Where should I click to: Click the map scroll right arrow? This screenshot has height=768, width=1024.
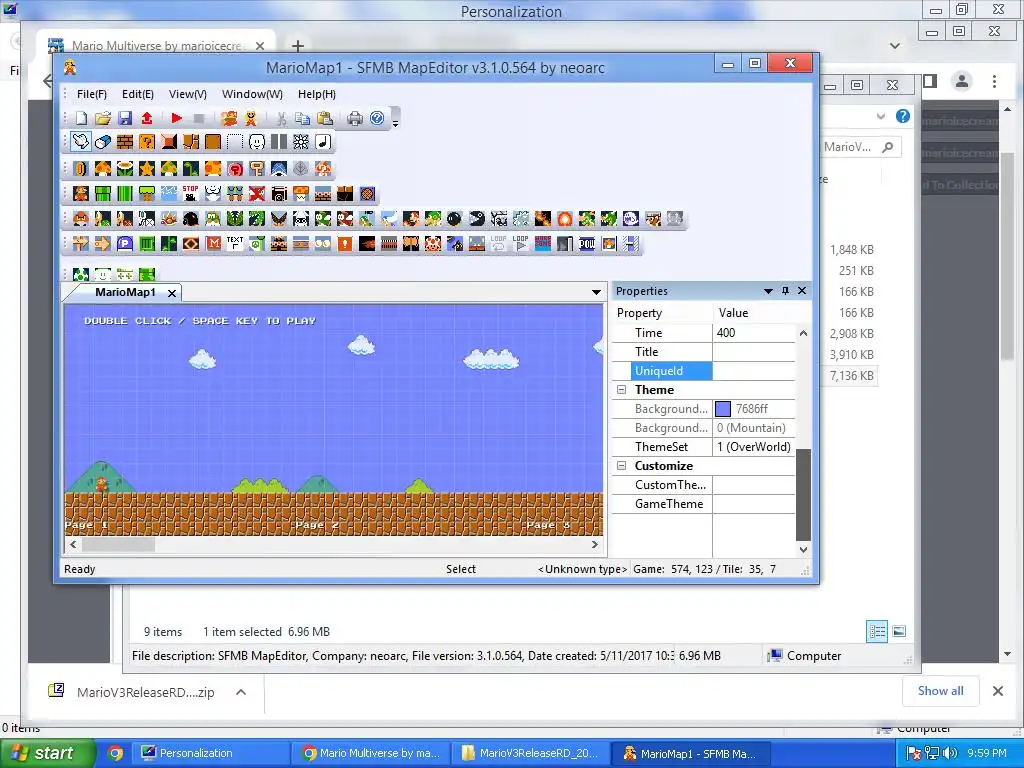(594, 545)
